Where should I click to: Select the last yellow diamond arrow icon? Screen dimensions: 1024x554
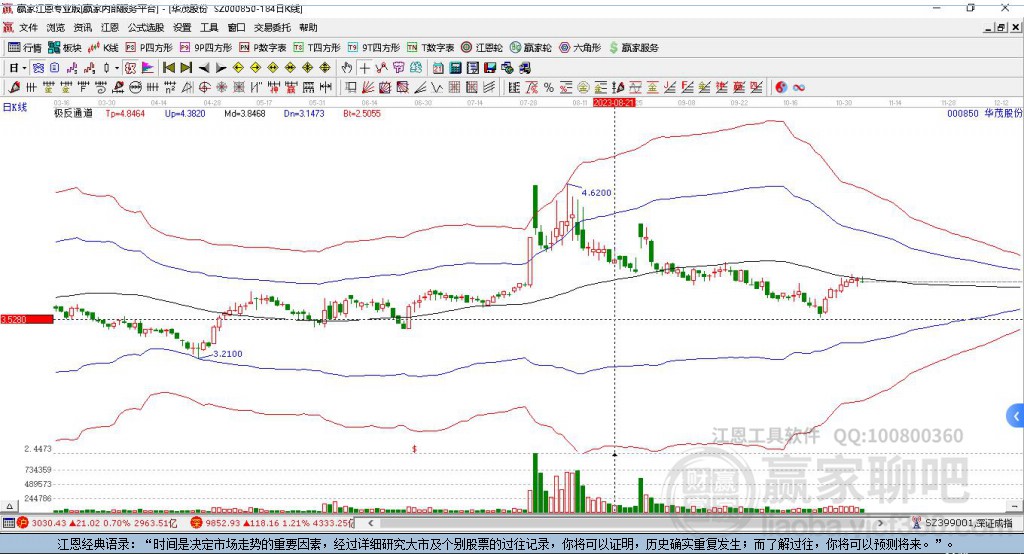point(325,68)
